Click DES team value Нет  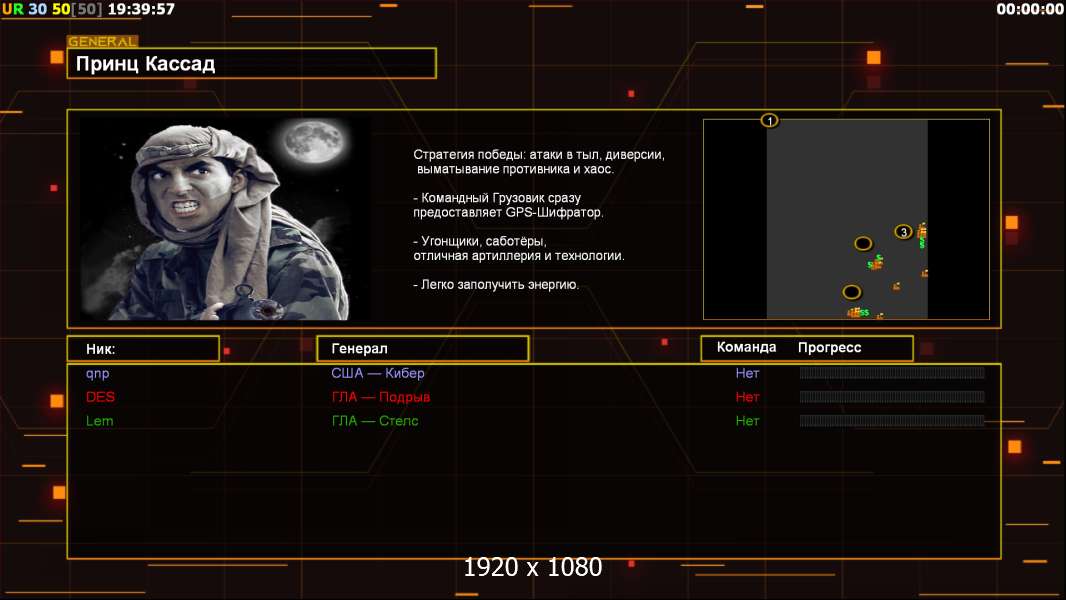tap(747, 397)
